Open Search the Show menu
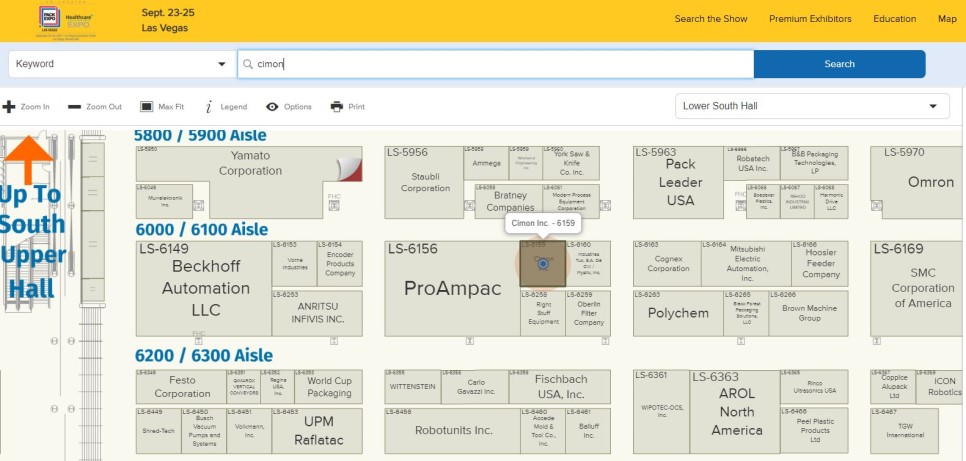 (711, 19)
